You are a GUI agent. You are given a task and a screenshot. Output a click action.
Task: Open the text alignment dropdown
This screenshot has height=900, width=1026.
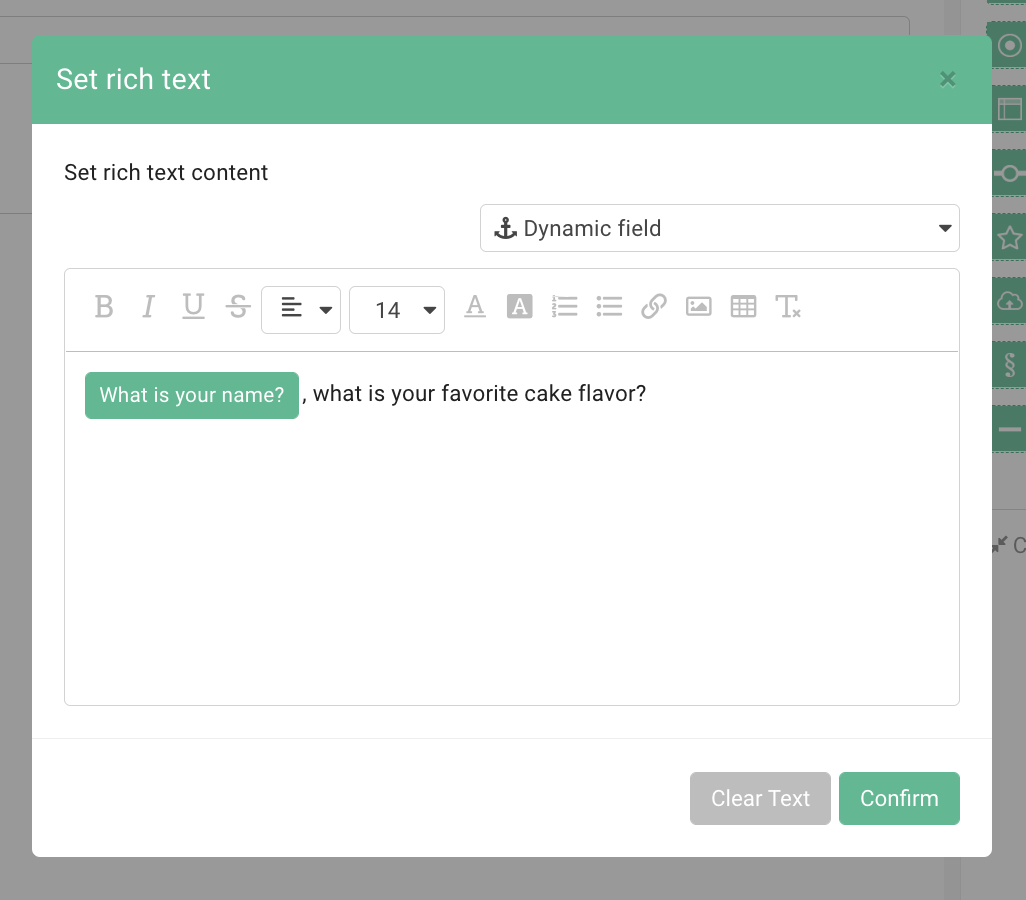point(300,309)
